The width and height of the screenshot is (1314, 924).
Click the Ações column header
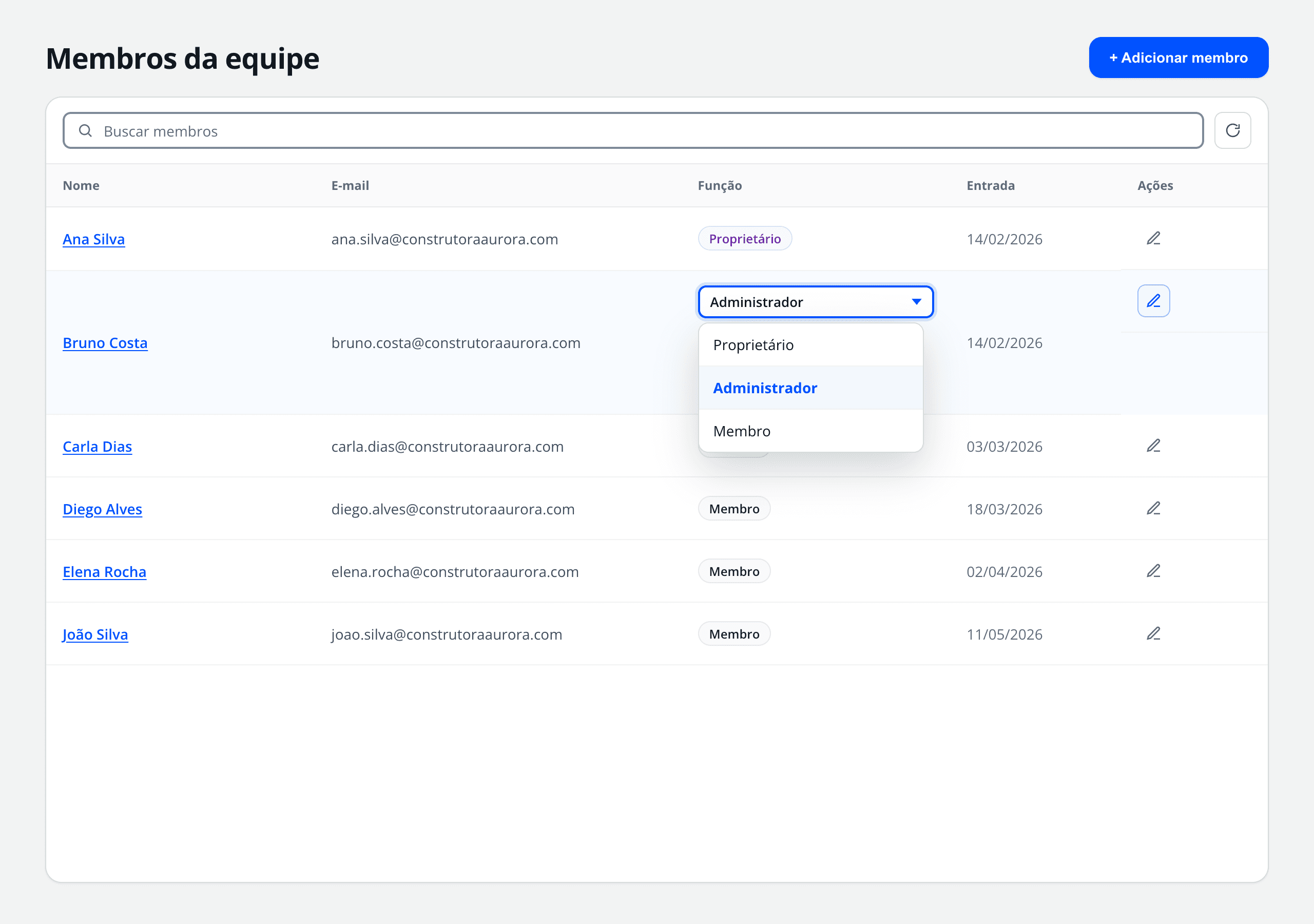click(x=1155, y=185)
